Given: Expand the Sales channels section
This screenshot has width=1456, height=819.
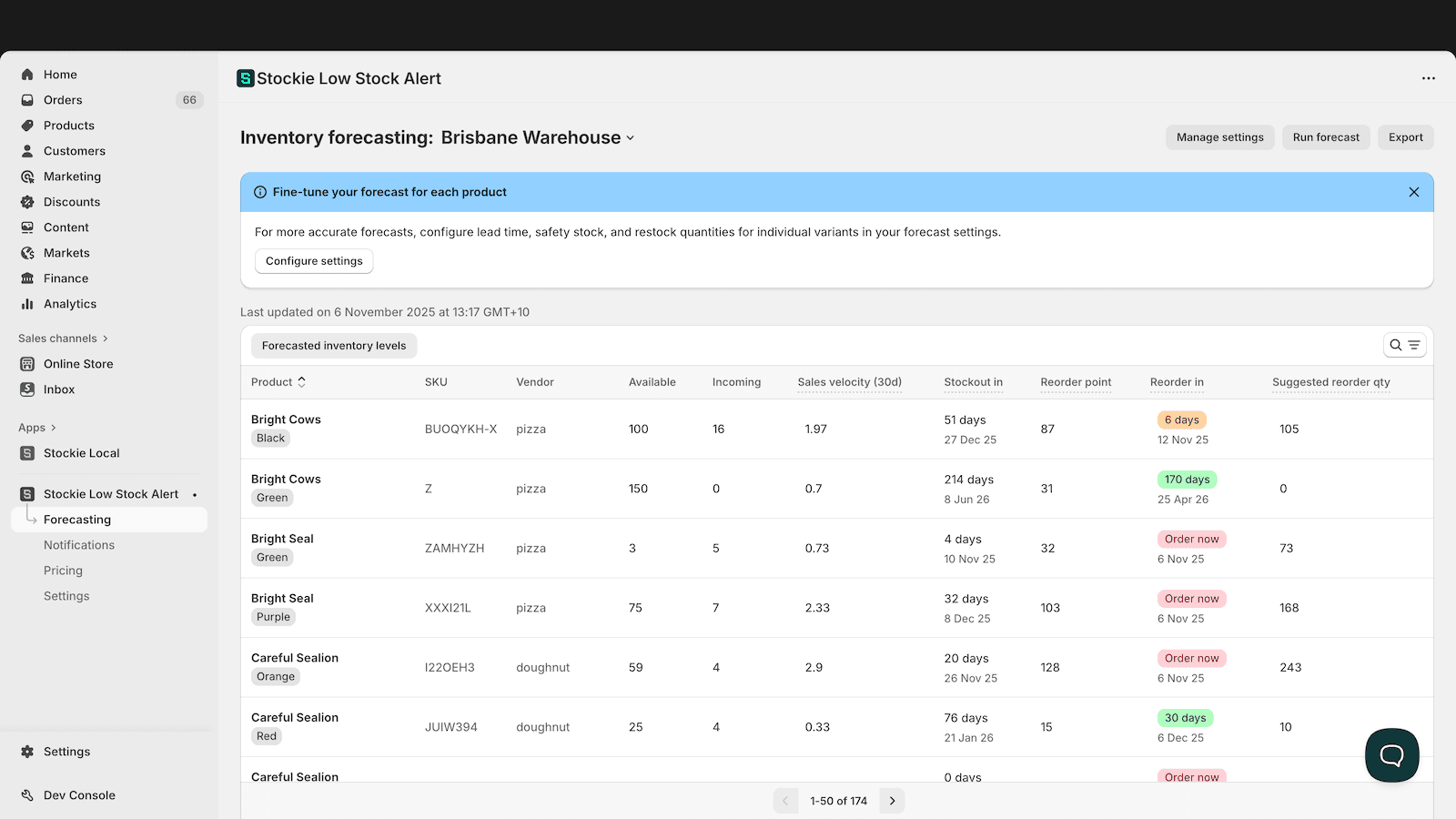Looking at the screenshot, I should pos(106,339).
